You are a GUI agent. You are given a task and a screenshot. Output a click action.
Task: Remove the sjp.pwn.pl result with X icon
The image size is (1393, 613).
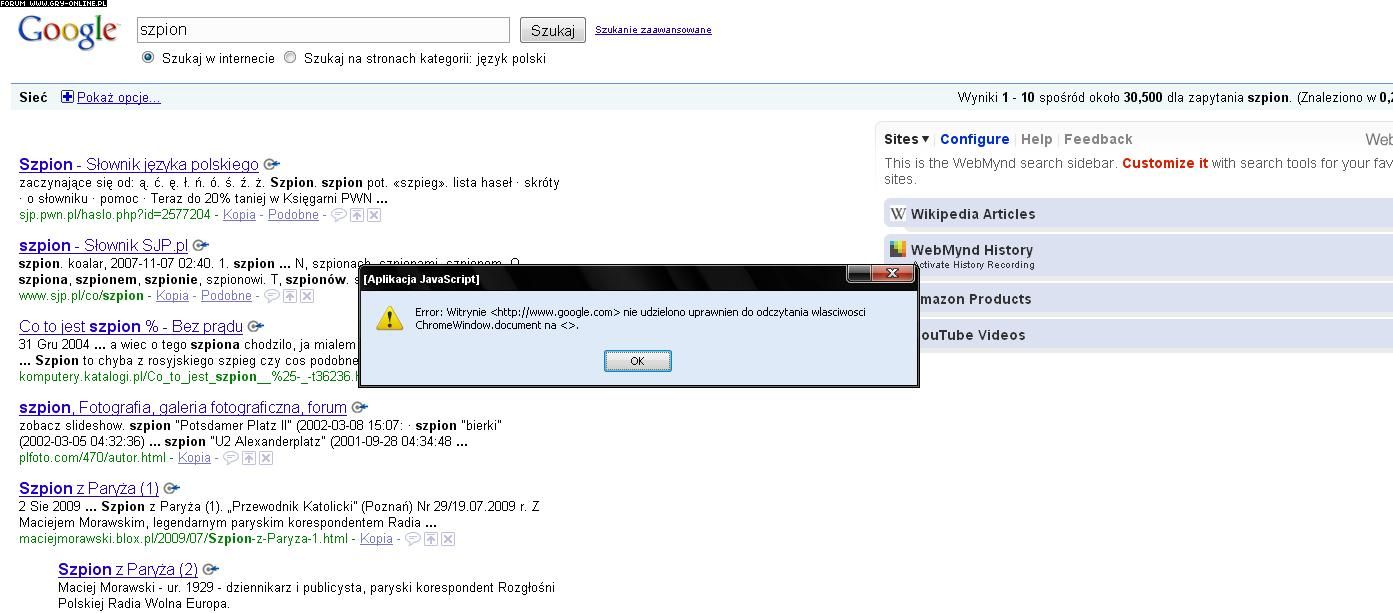tap(373, 215)
